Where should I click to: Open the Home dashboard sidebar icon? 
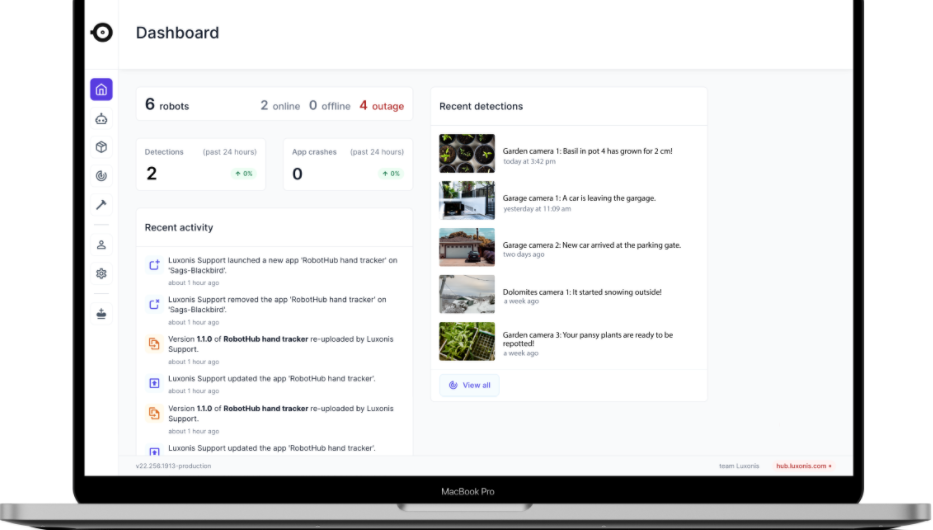(x=101, y=90)
